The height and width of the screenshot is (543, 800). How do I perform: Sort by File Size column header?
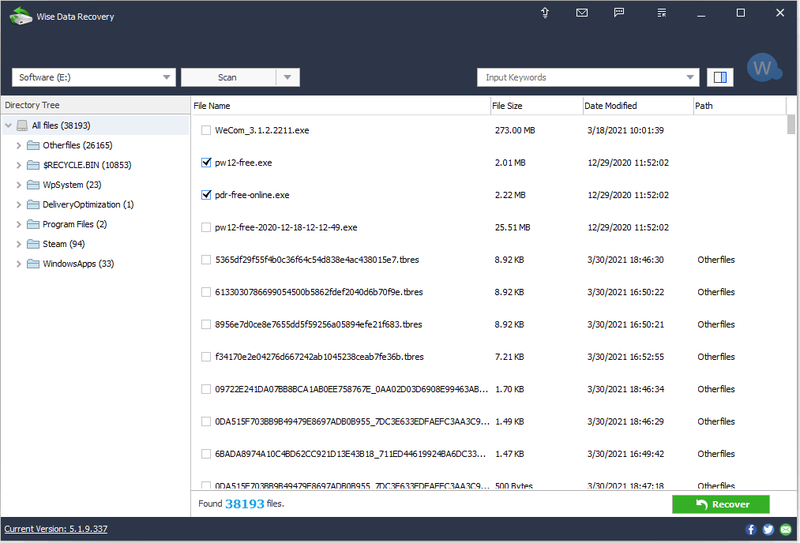coord(536,106)
